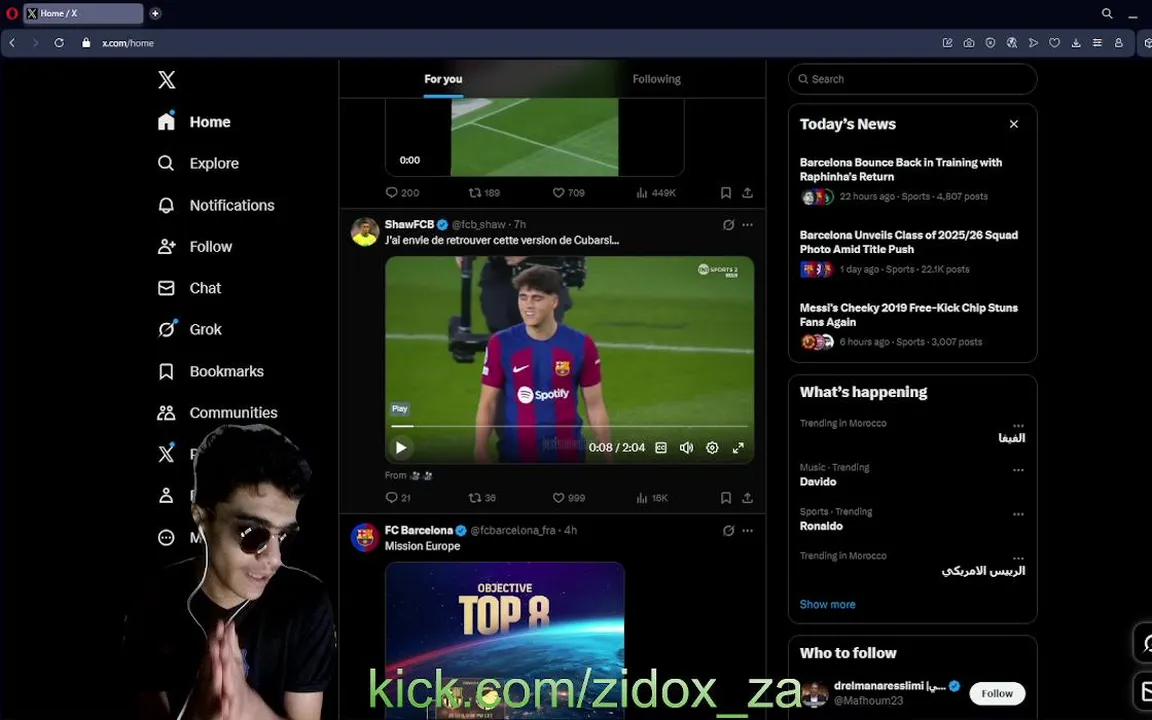Open Notifications in the sidebar

click(216, 205)
